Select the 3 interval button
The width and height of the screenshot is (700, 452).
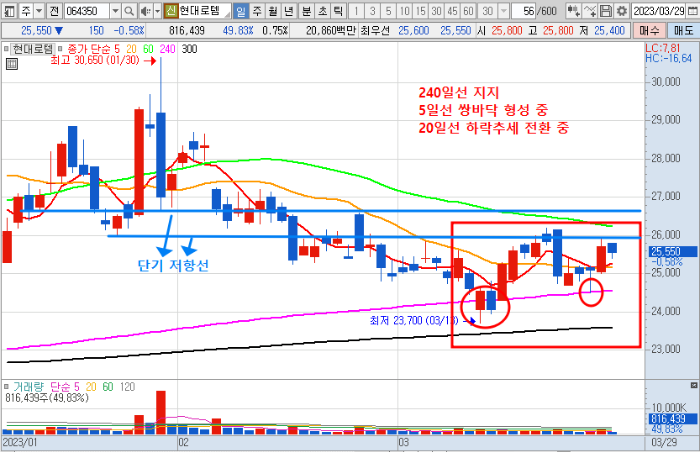coord(372,11)
